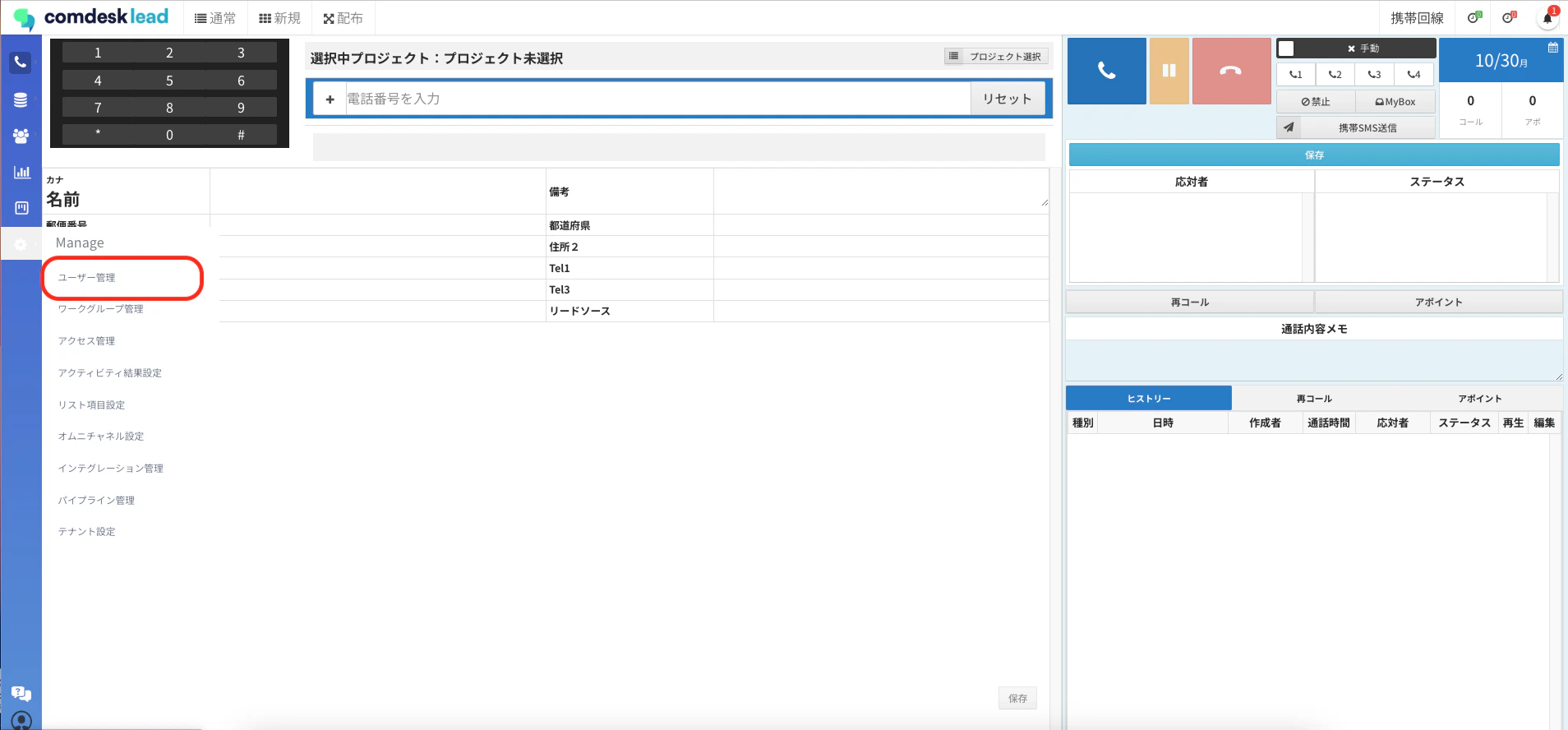Screen dimensions: 1568x730
Task: Click the 携帯回線 label in header
Action: pyautogui.click(x=1417, y=18)
